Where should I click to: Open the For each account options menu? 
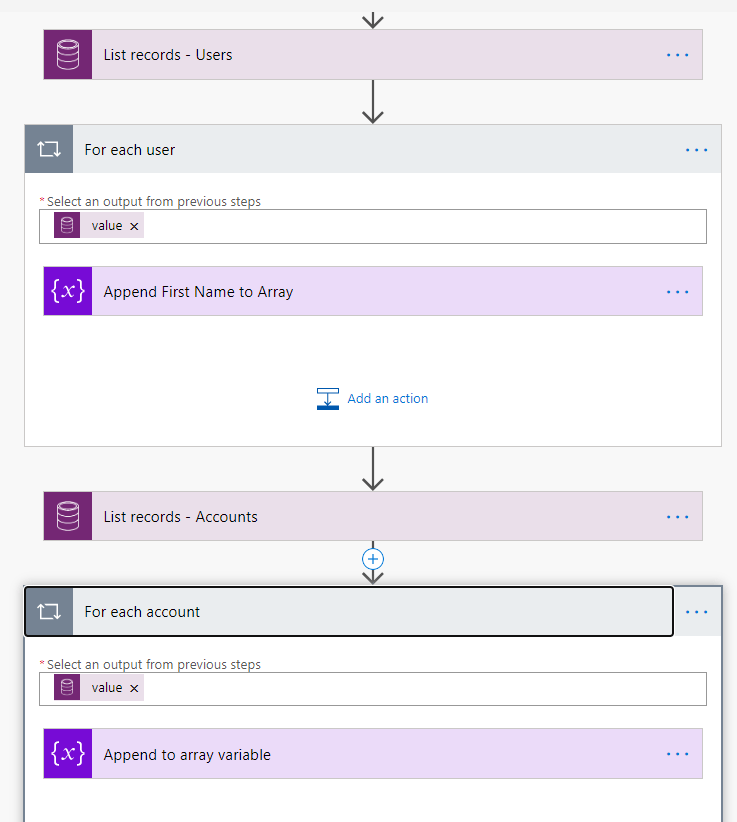[x=697, y=612]
